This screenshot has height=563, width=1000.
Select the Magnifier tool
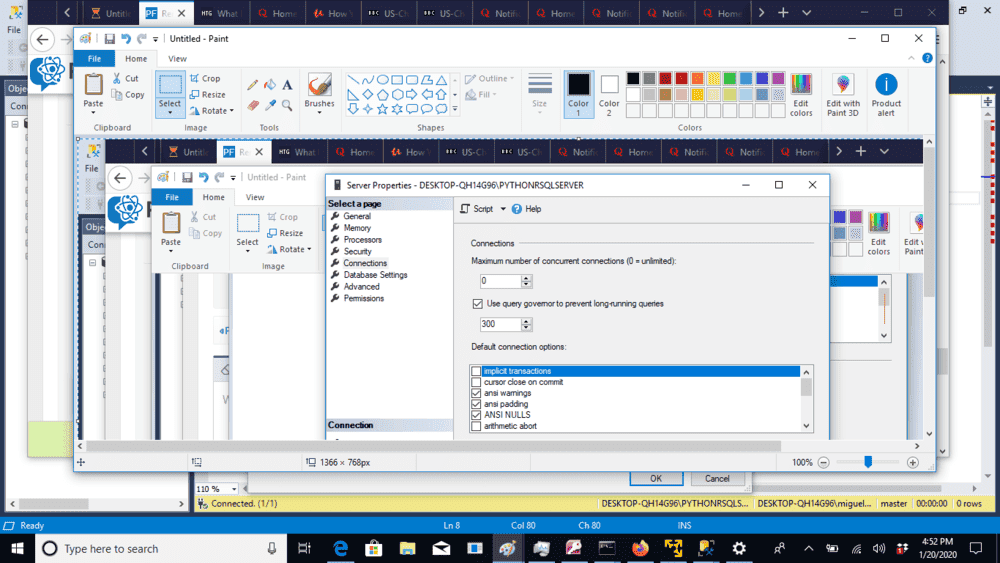(x=287, y=105)
